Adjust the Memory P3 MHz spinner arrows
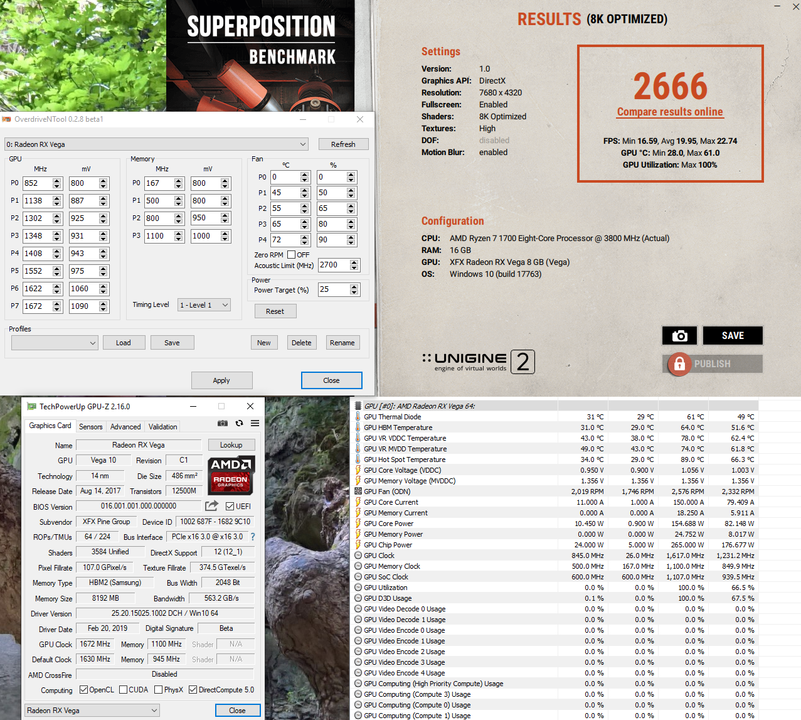801x720 pixels. (x=178, y=236)
